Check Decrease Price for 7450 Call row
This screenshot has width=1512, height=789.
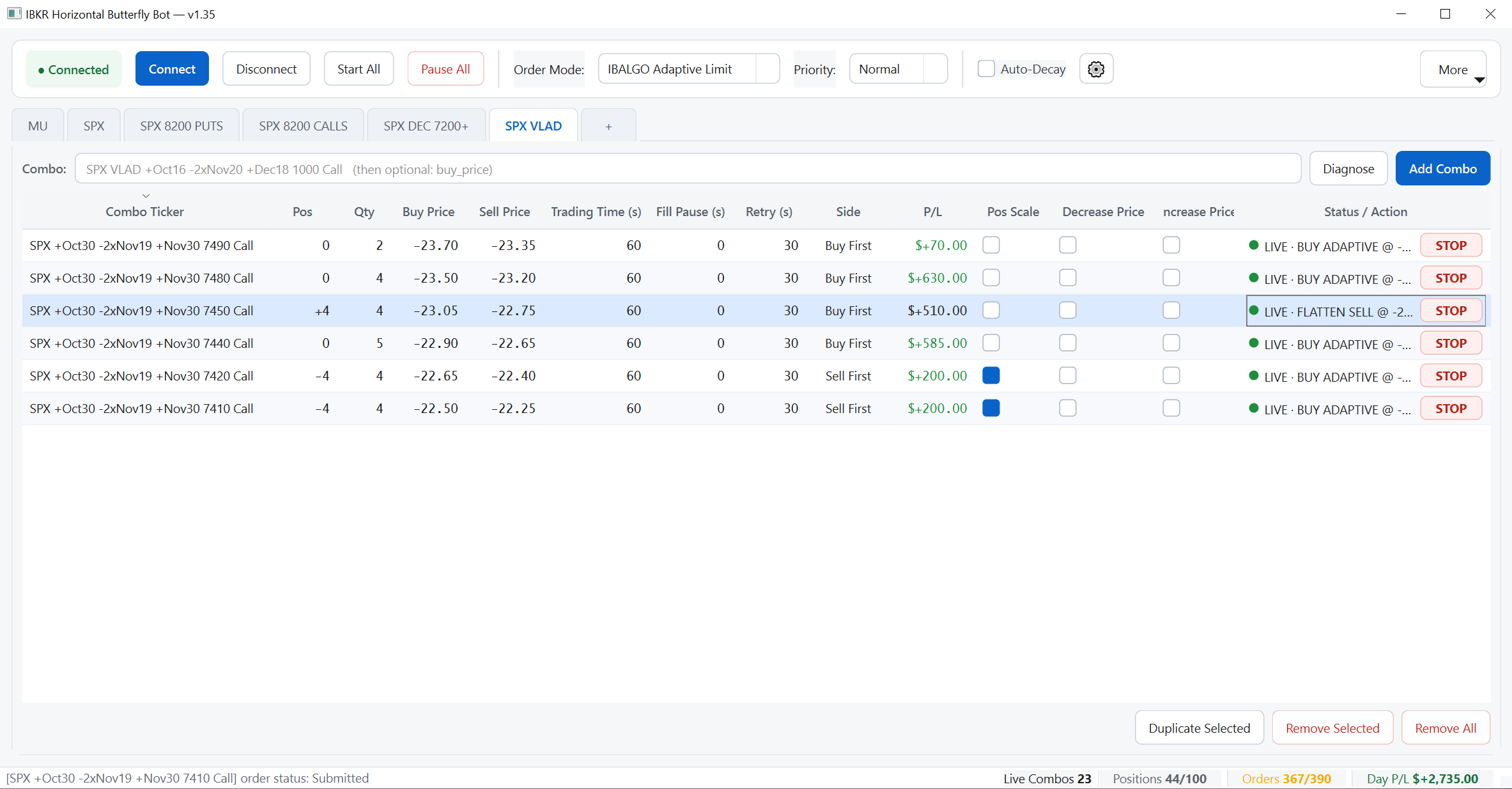1068,310
